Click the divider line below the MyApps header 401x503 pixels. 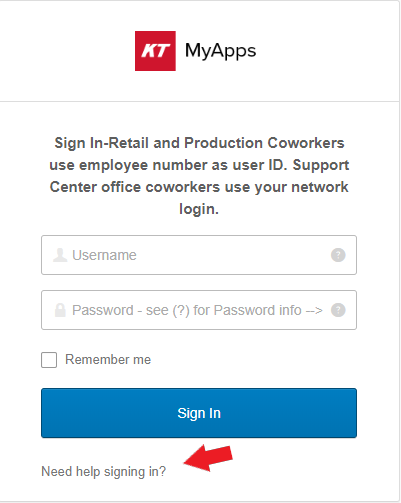(x=199, y=101)
